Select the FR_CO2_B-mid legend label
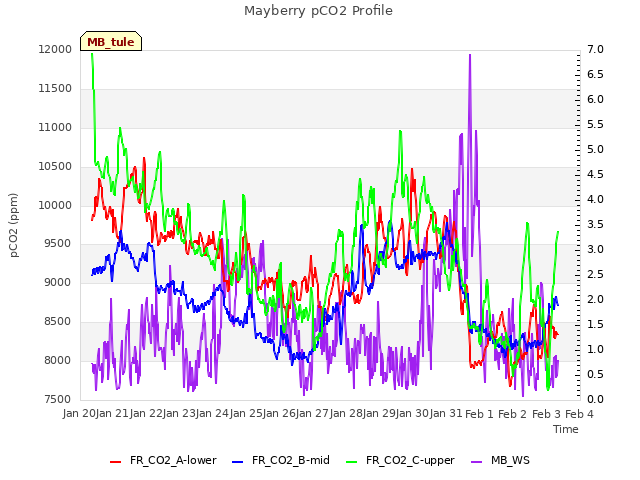 [x=291, y=460]
